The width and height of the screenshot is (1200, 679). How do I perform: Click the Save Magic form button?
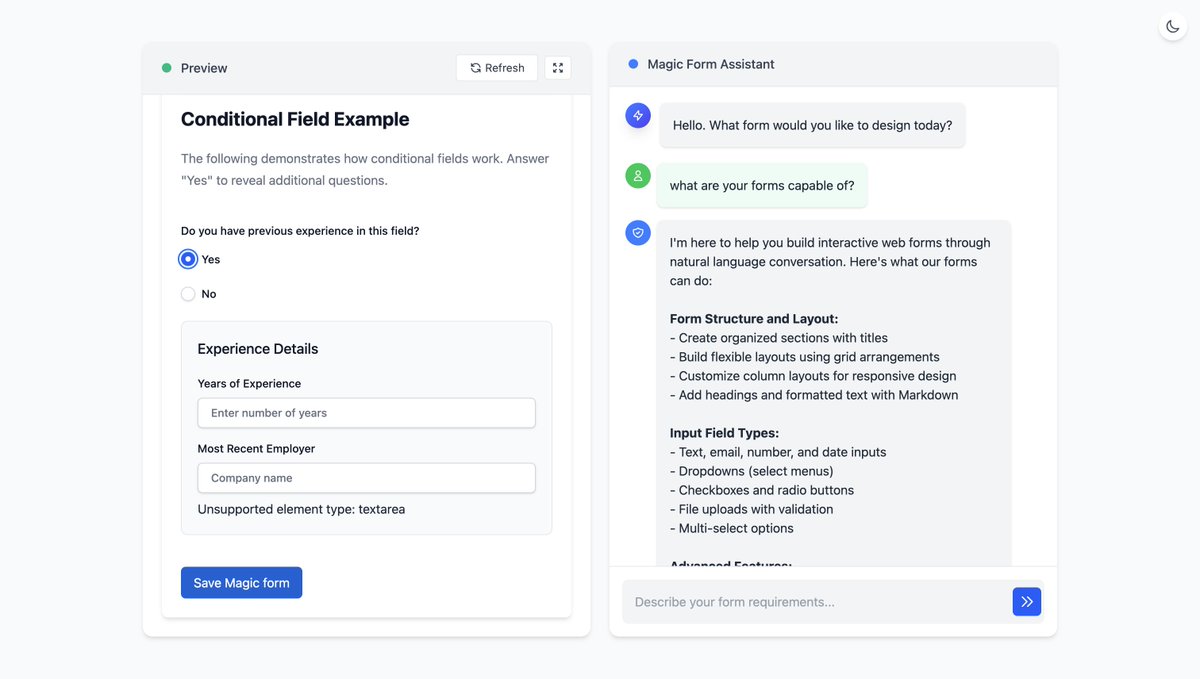pyautogui.click(x=241, y=583)
